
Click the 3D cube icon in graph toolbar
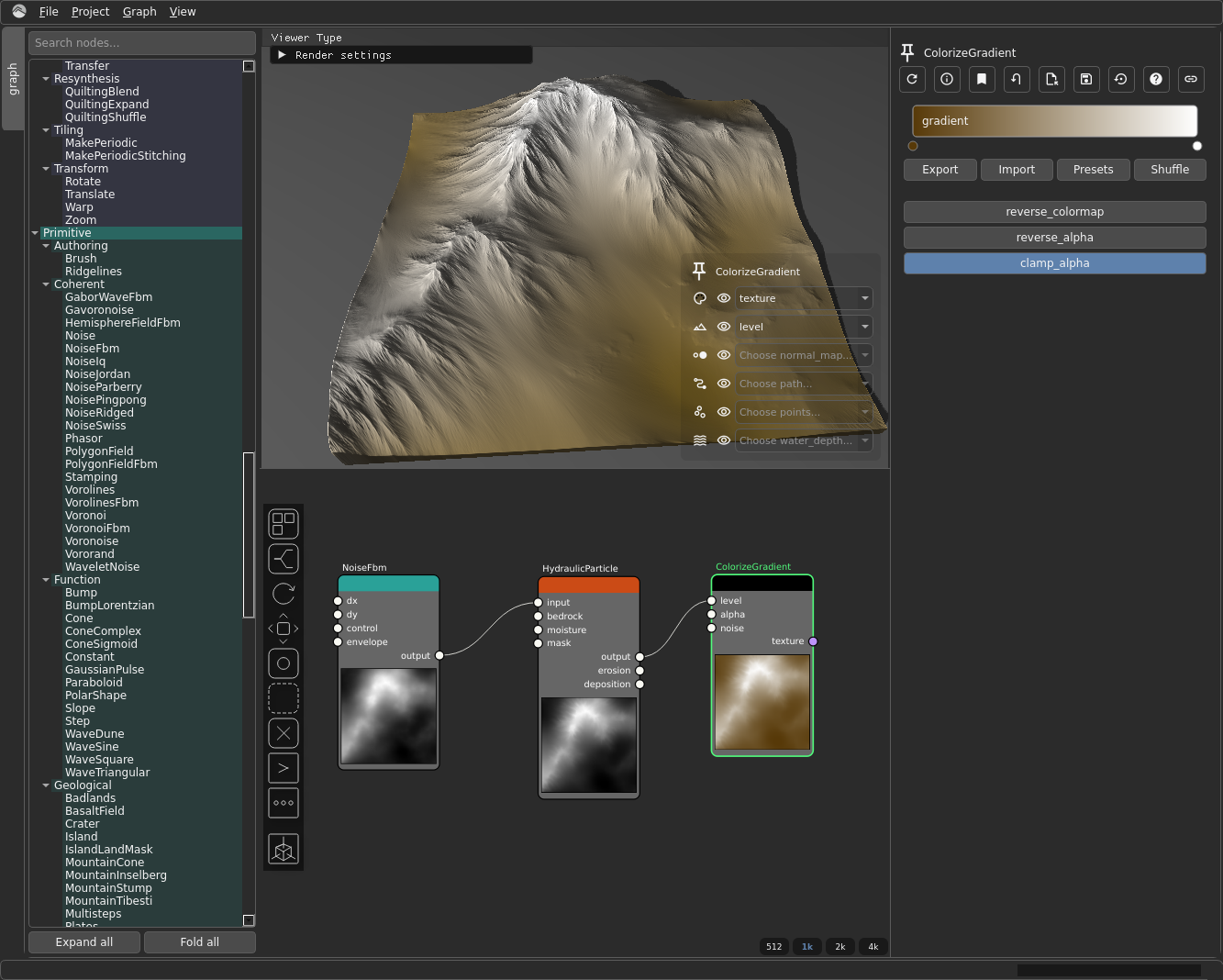[x=284, y=850]
